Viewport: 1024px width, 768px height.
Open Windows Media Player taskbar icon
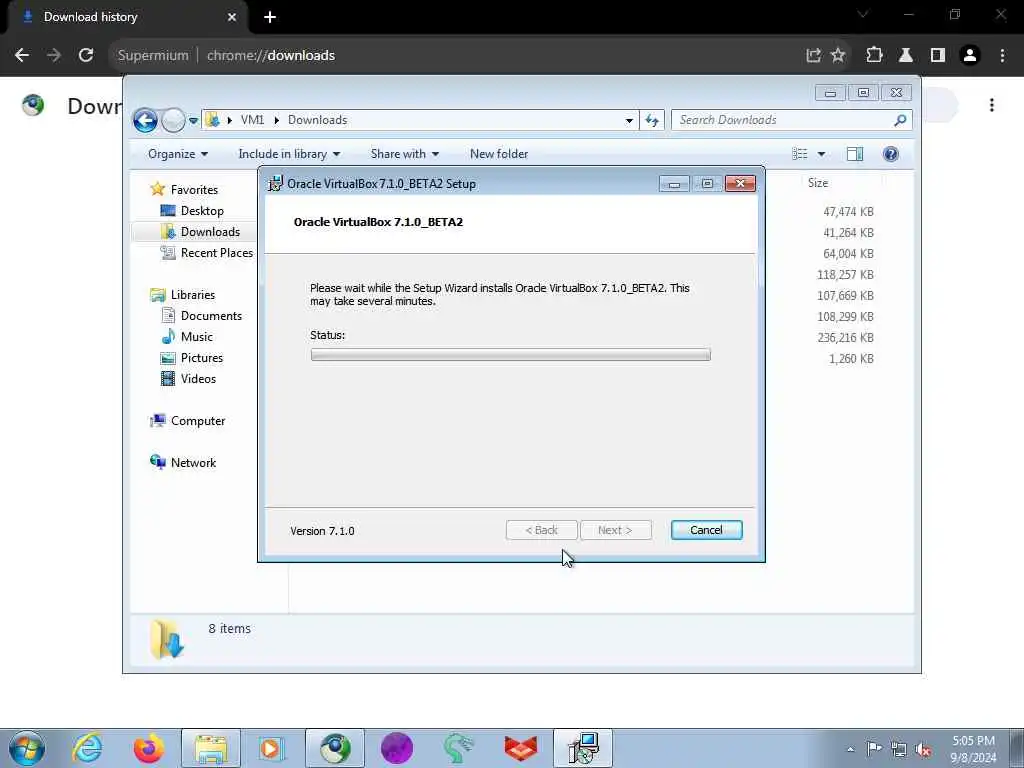272,748
